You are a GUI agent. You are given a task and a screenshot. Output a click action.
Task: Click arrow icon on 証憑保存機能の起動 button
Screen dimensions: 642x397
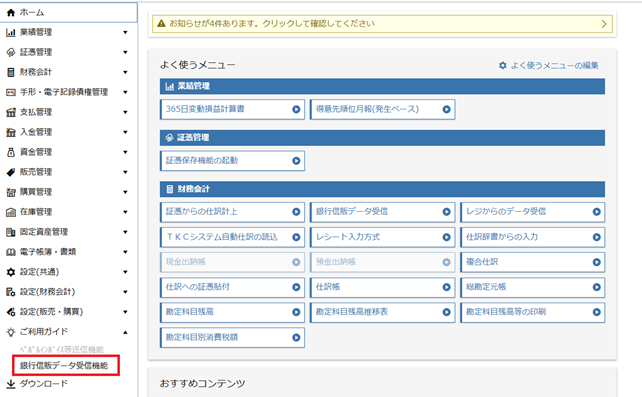pyautogui.click(x=296, y=161)
